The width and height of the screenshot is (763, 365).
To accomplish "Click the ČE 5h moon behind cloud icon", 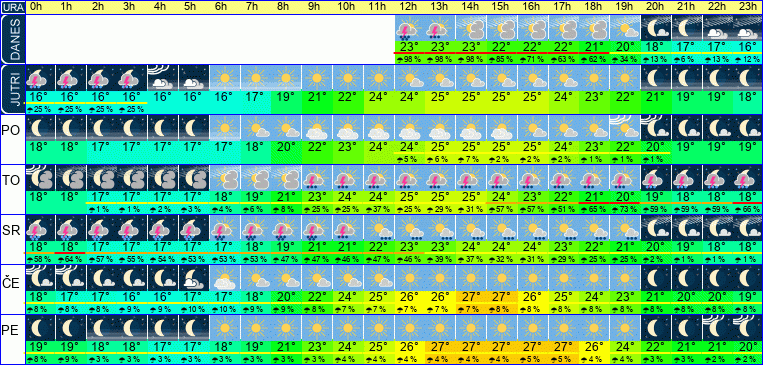I will 194,278.
